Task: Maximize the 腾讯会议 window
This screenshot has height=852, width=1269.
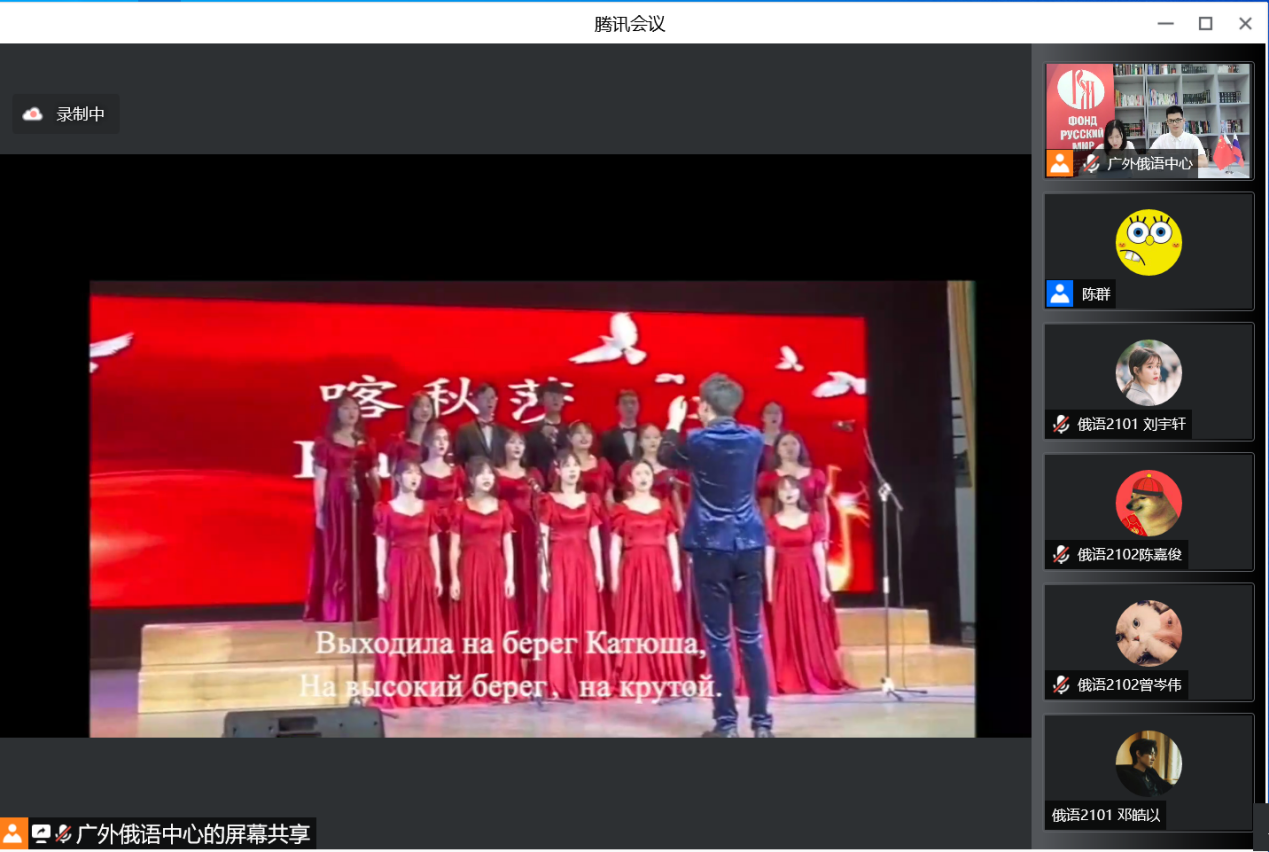Action: [1205, 23]
